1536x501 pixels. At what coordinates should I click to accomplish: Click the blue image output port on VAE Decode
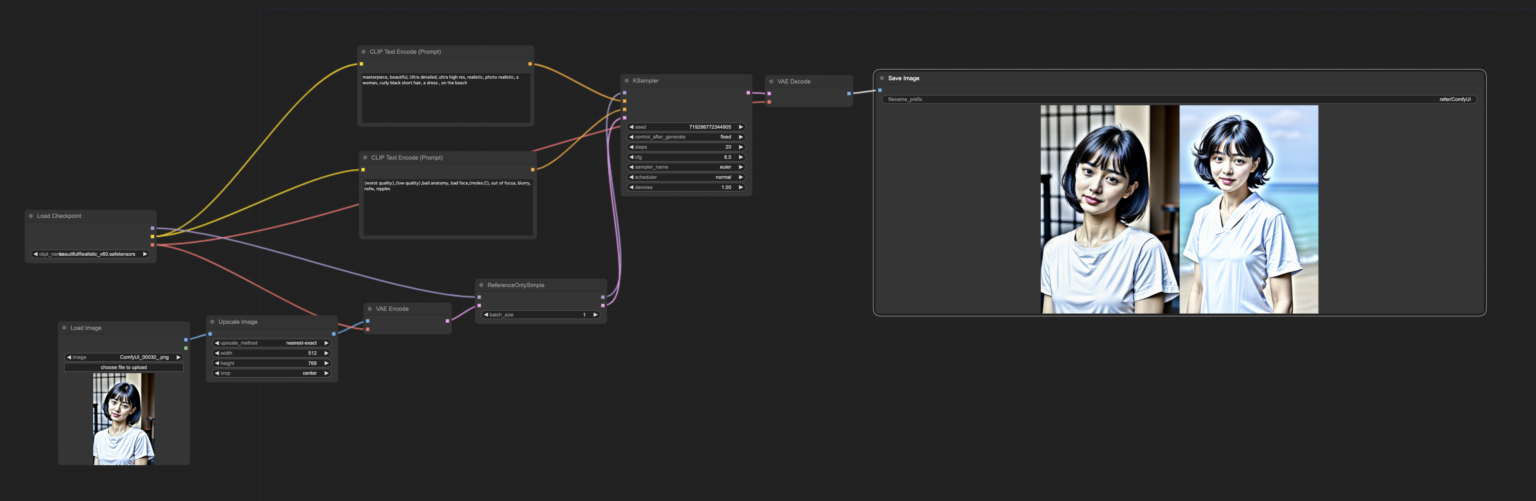(x=848, y=93)
